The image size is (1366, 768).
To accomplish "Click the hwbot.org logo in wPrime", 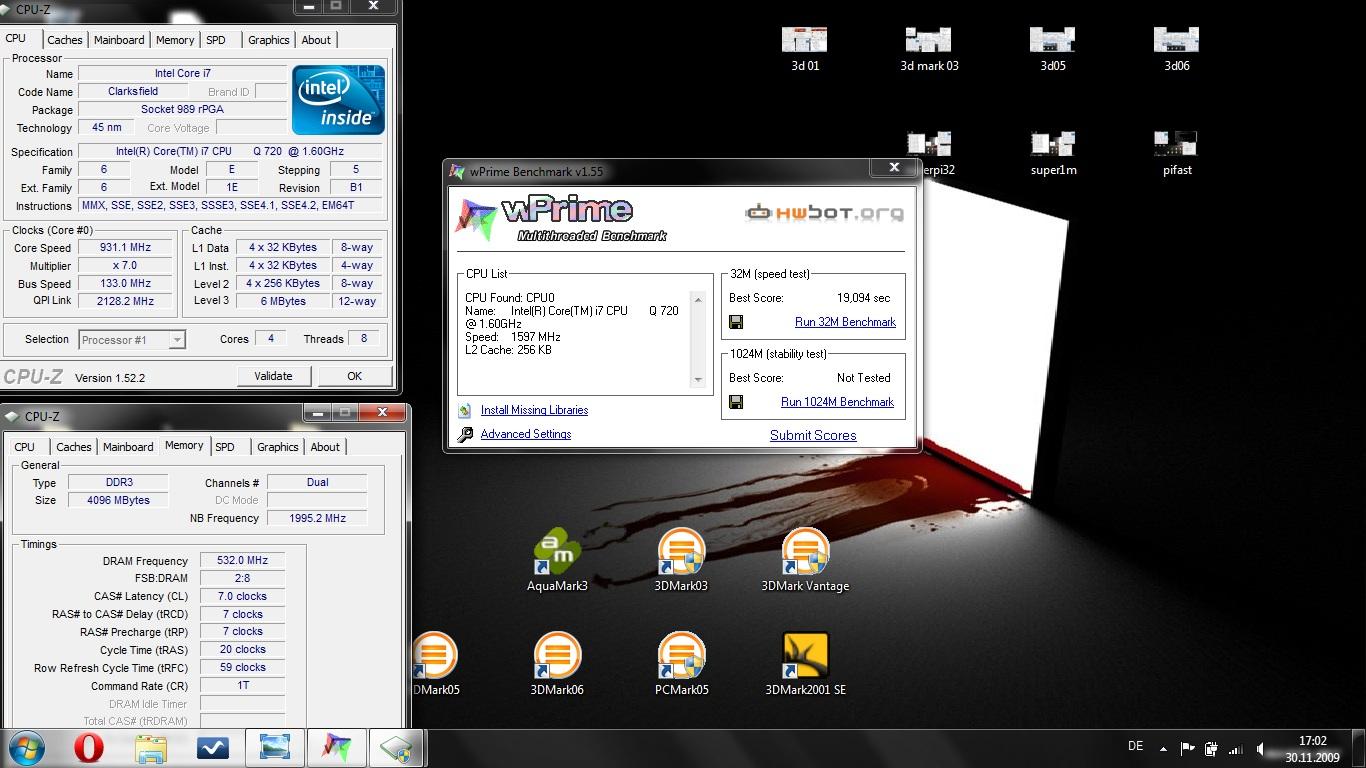I will click(x=824, y=212).
